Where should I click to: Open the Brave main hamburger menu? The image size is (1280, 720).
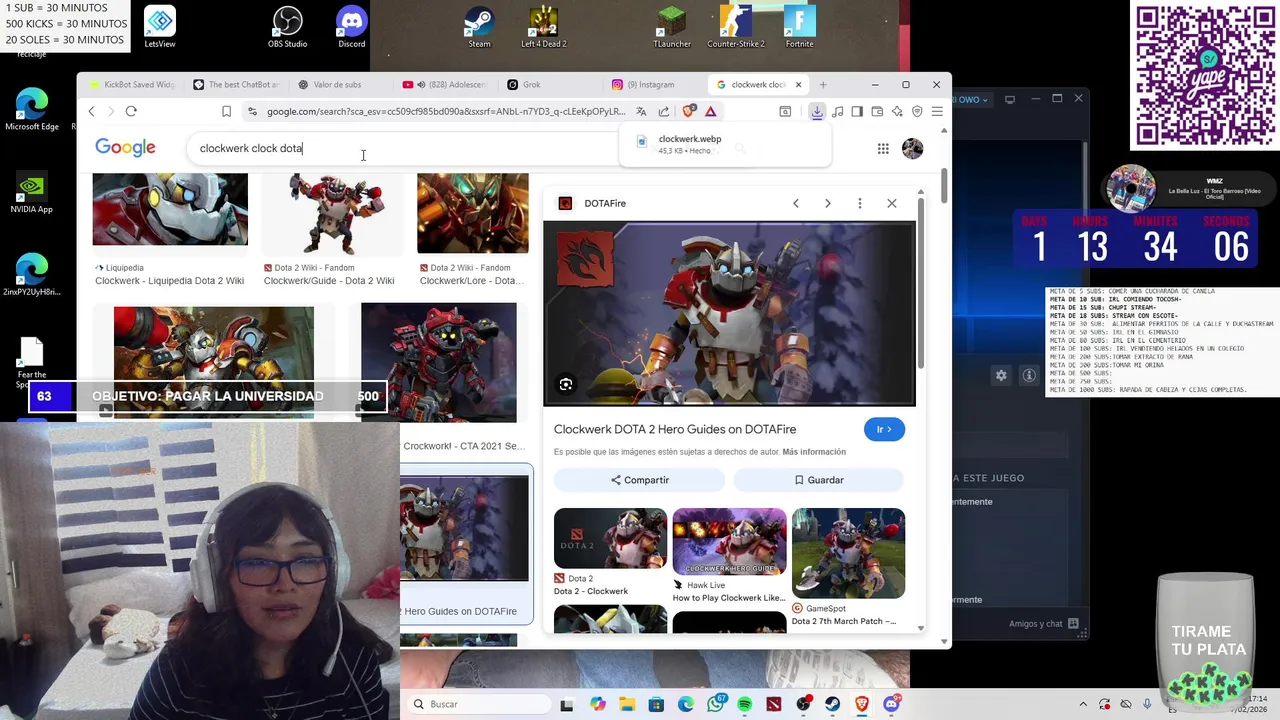[x=937, y=111]
